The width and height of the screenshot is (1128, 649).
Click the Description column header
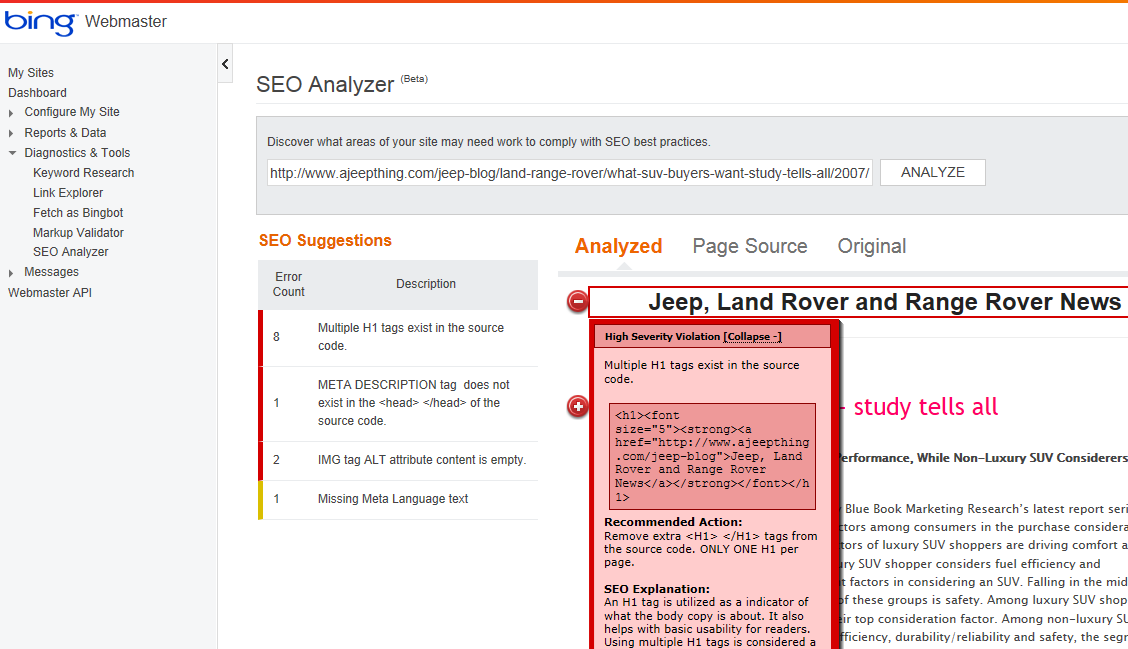tap(426, 284)
